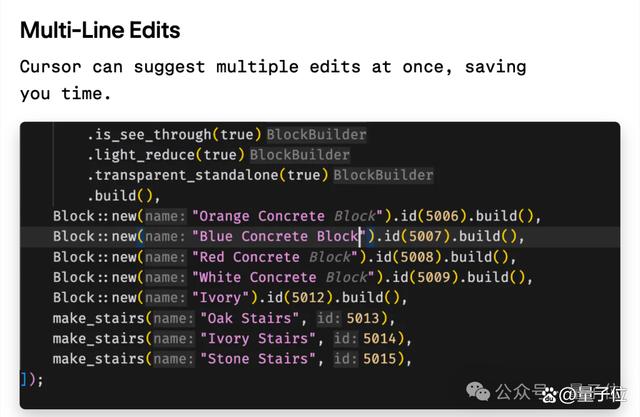Click the "Red Concrete Block" string
This screenshot has width=640, height=417.
(x=273, y=257)
